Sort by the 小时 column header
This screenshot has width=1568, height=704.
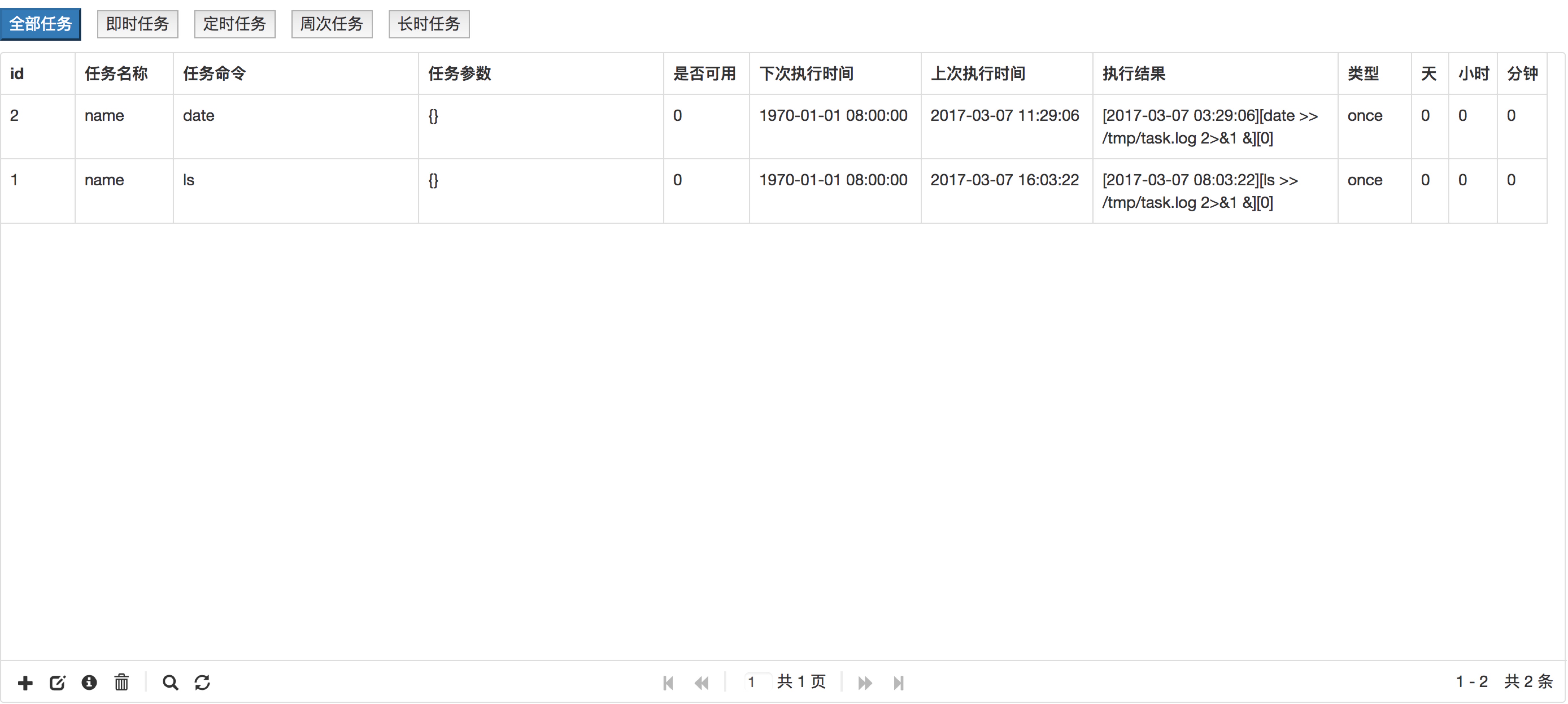click(x=1473, y=74)
